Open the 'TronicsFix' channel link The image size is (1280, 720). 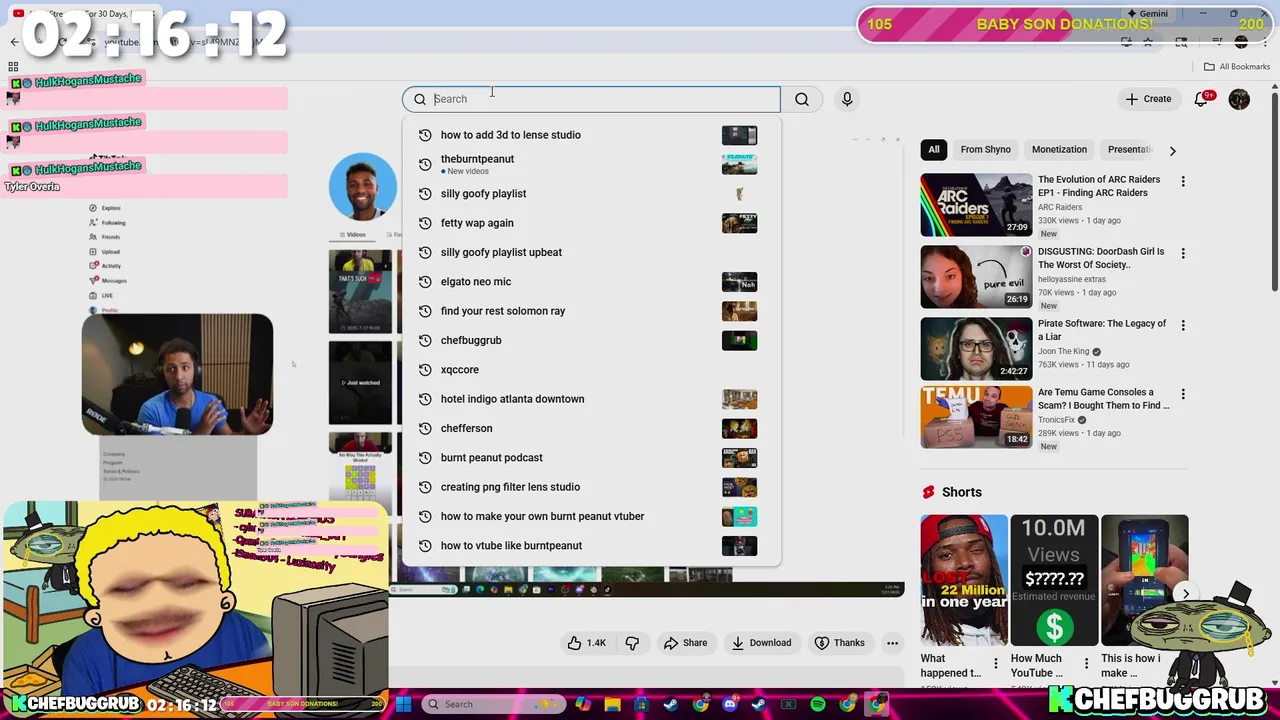pos(1056,420)
